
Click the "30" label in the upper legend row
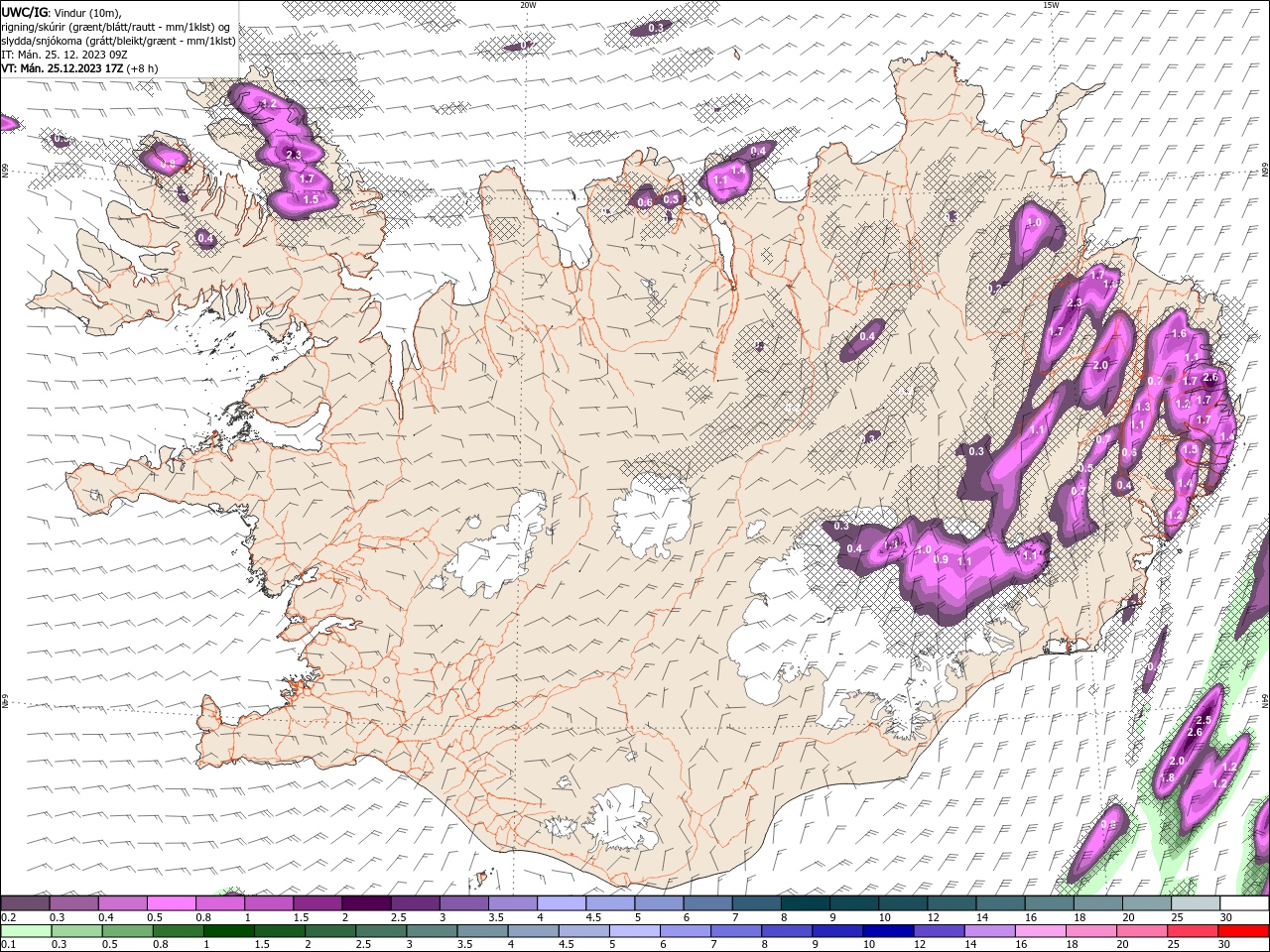[1226, 917]
